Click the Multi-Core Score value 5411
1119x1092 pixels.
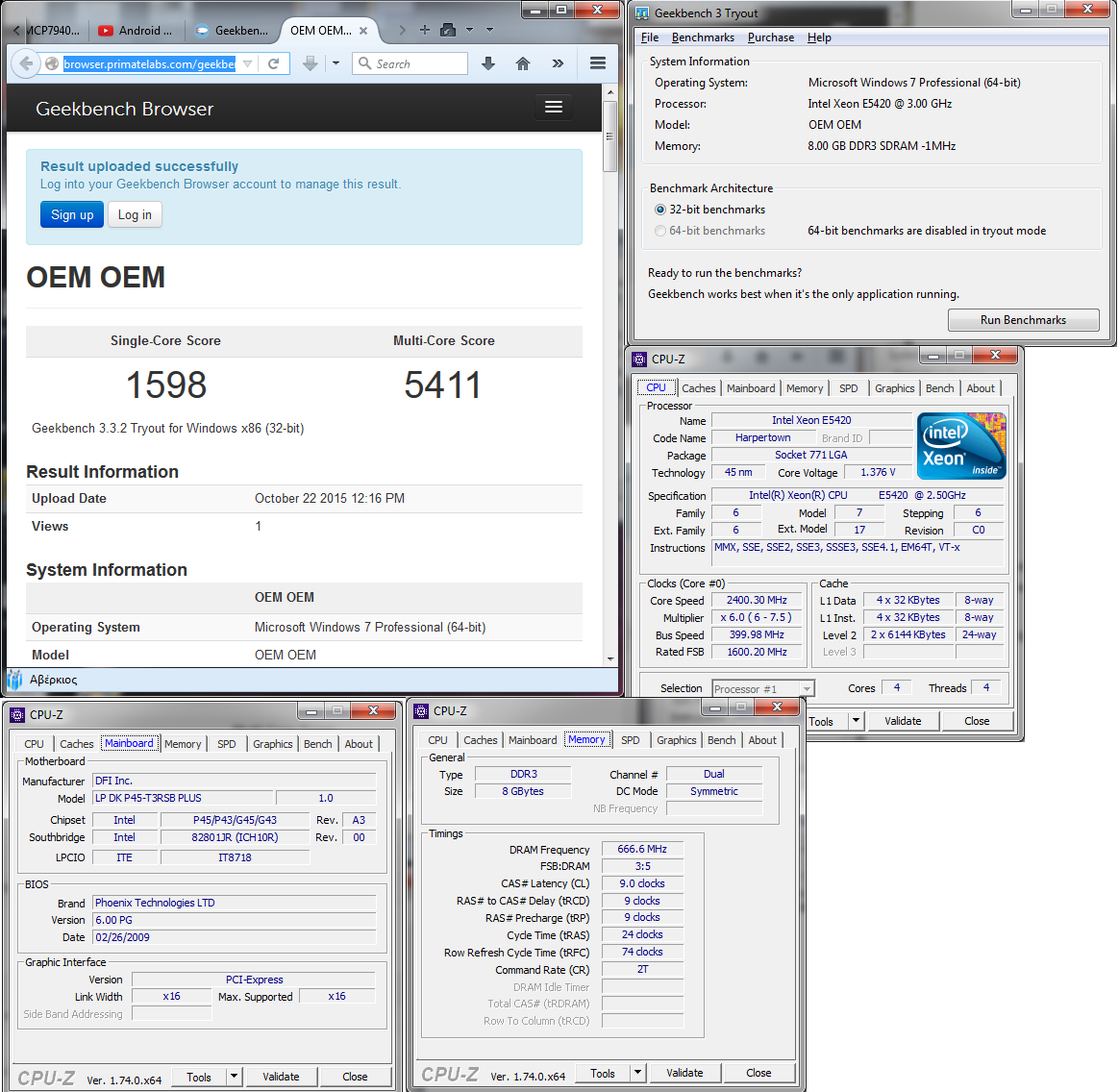(443, 385)
